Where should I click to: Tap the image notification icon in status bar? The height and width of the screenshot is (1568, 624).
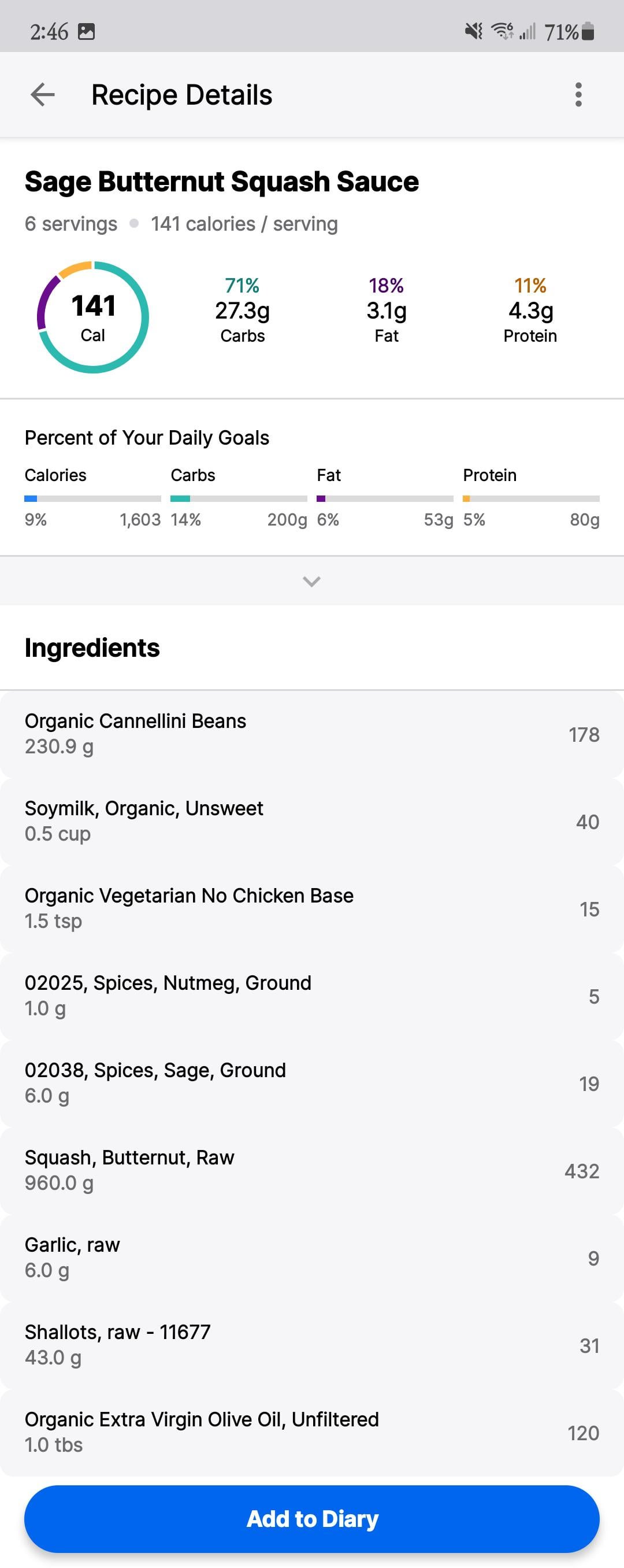click(86, 31)
